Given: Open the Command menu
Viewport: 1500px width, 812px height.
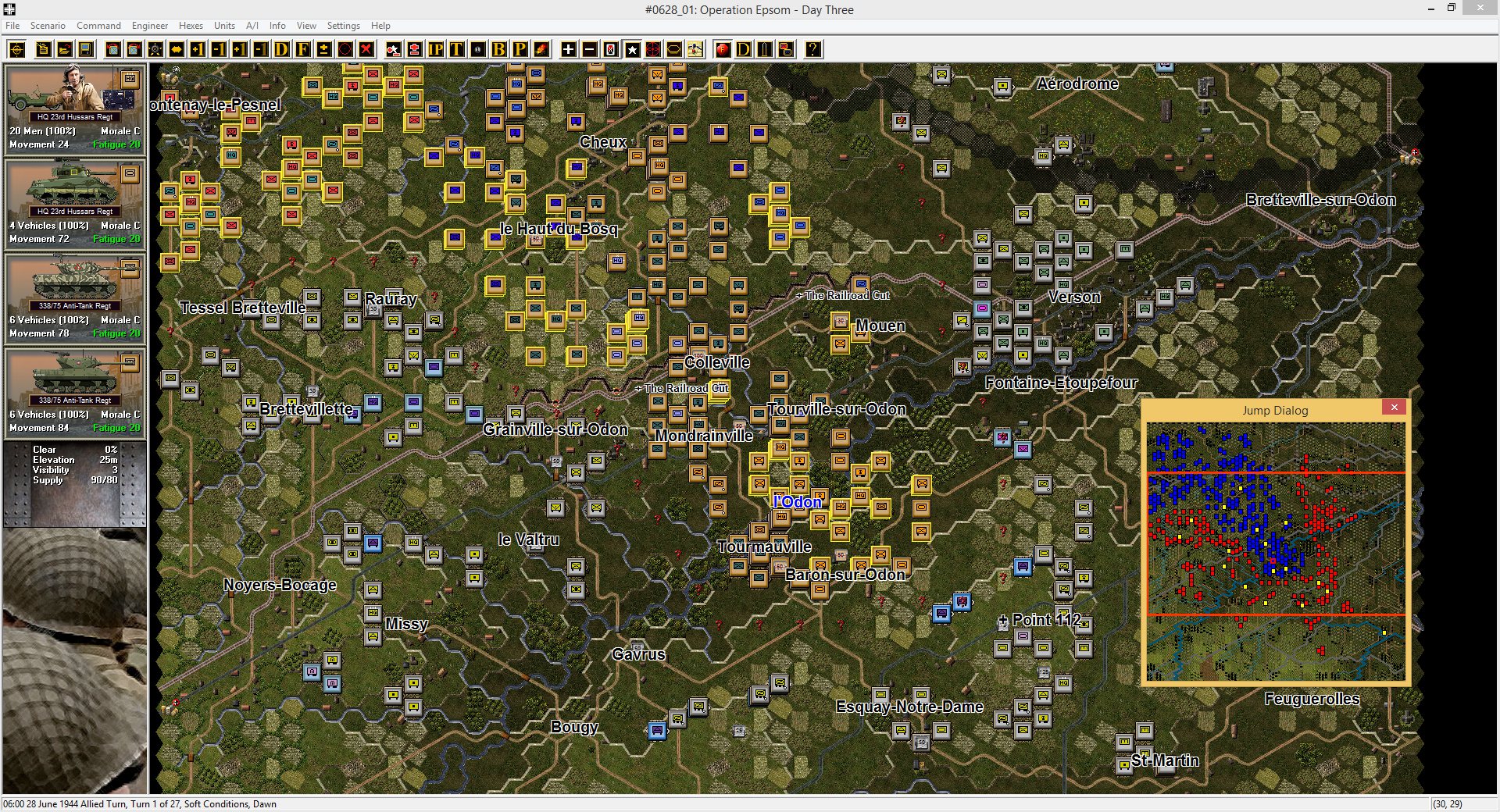Looking at the screenshot, I should (x=98, y=26).
